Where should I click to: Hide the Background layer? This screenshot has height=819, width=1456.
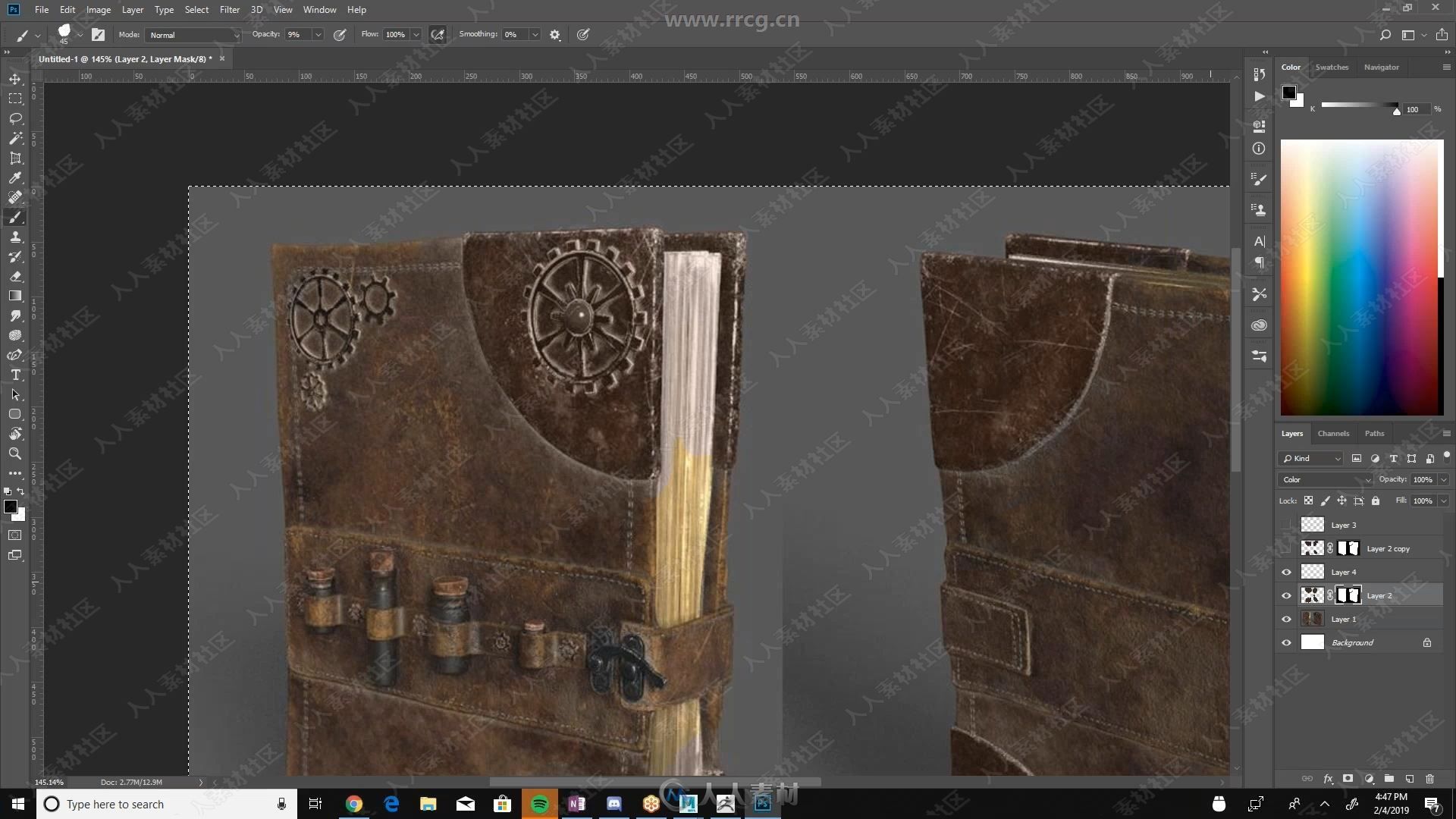[1287, 642]
